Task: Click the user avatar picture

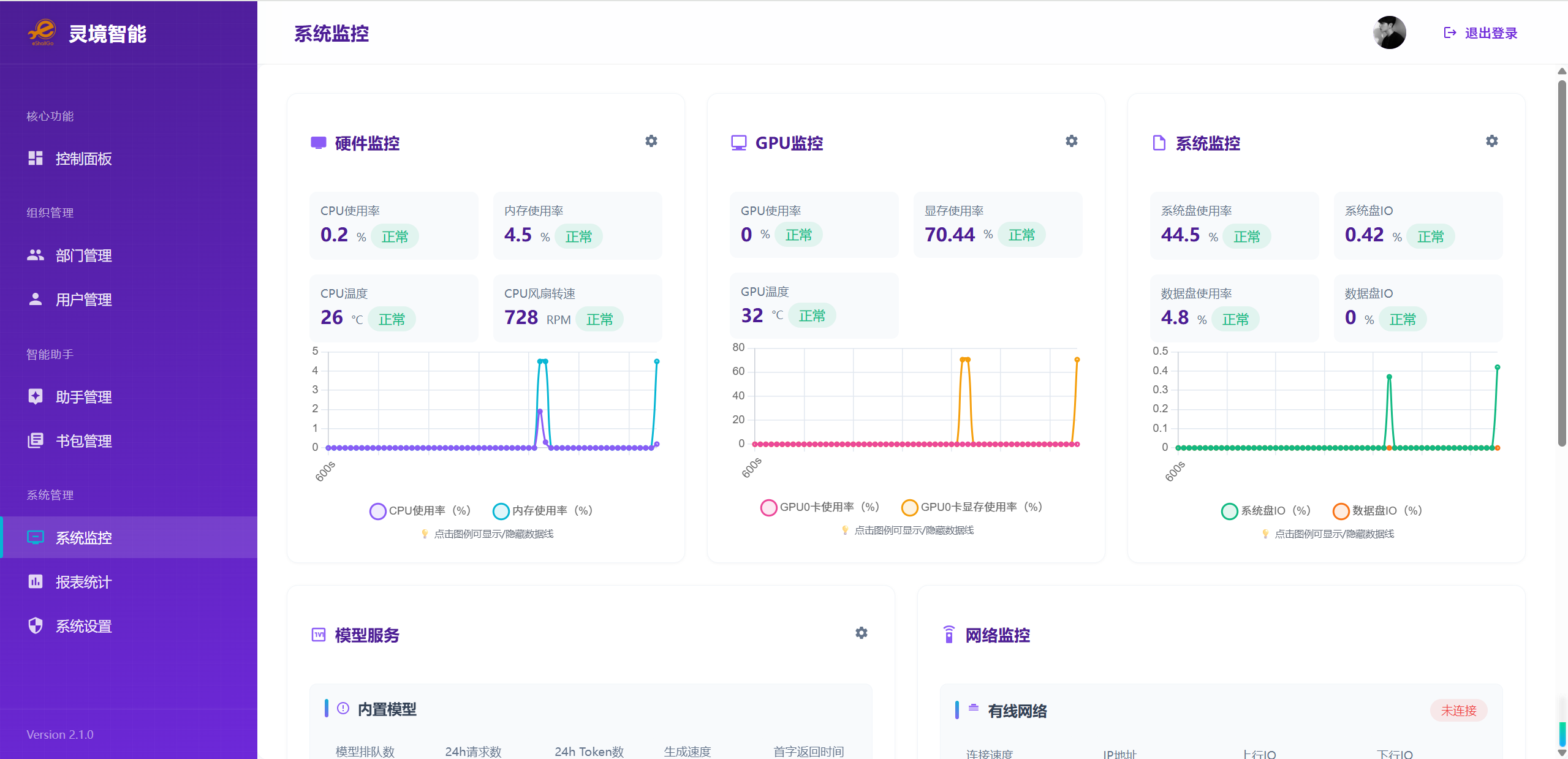Action: click(1389, 33)
